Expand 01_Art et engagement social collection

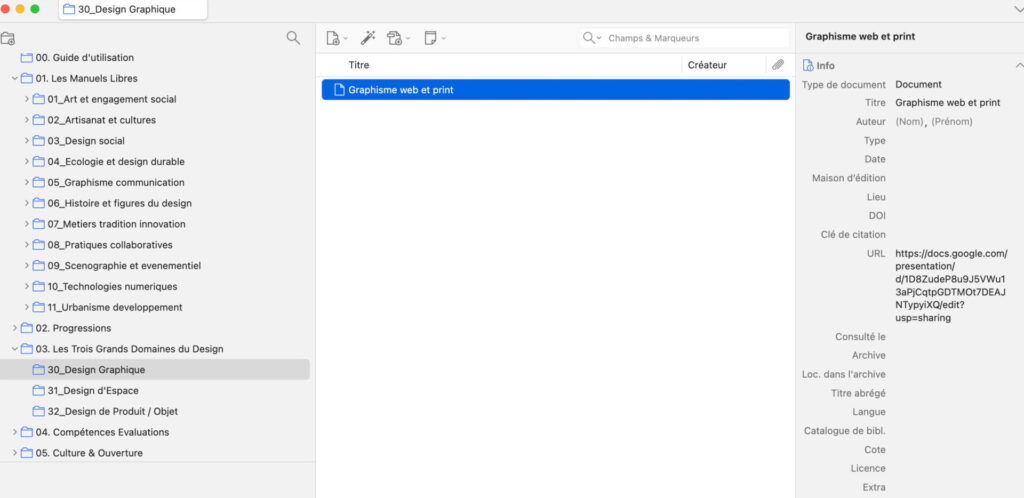tap(27, 99)
